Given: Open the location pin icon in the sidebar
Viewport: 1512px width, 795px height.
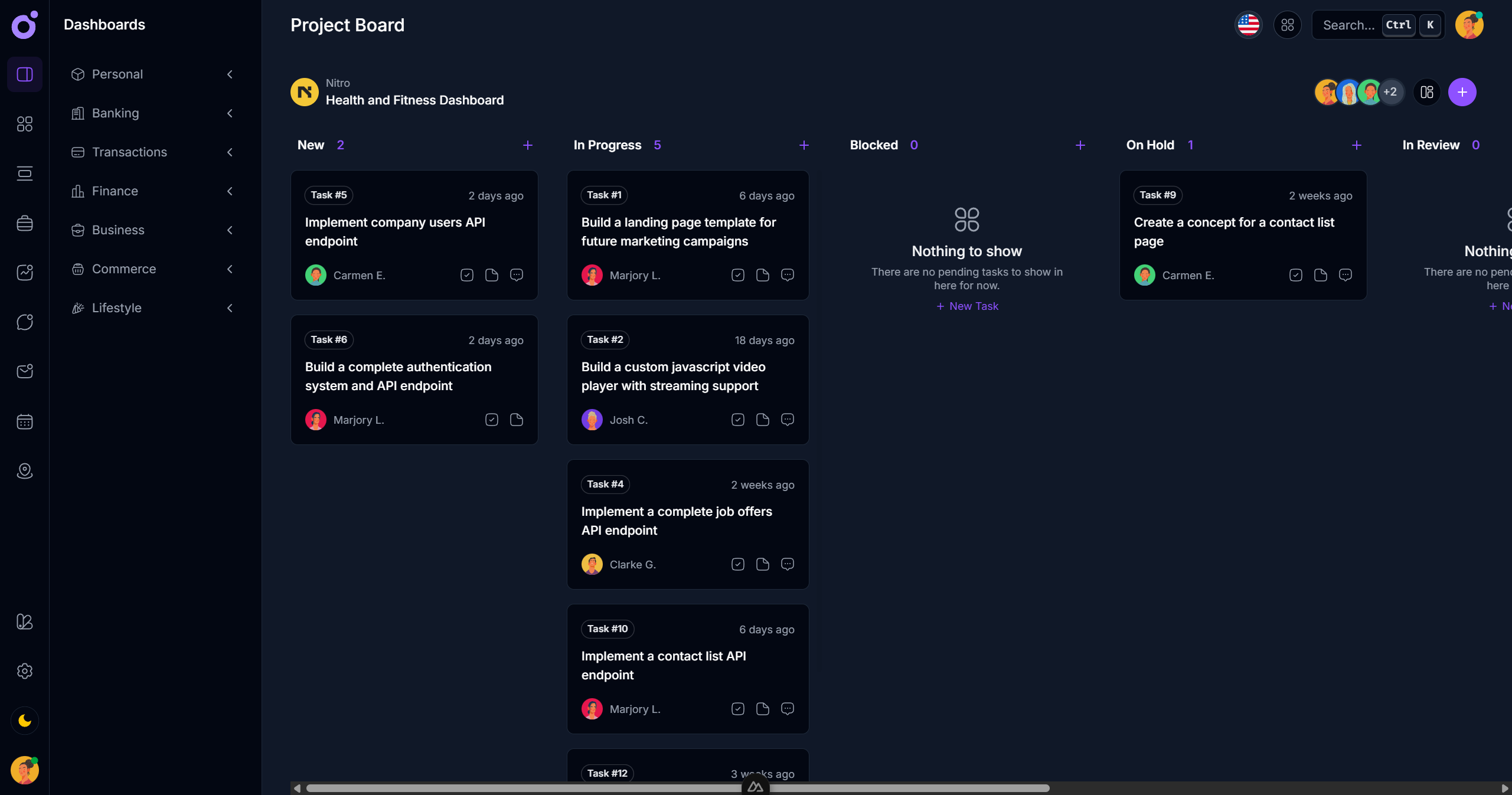Looking at the screenshot, I should click(24, 471).
